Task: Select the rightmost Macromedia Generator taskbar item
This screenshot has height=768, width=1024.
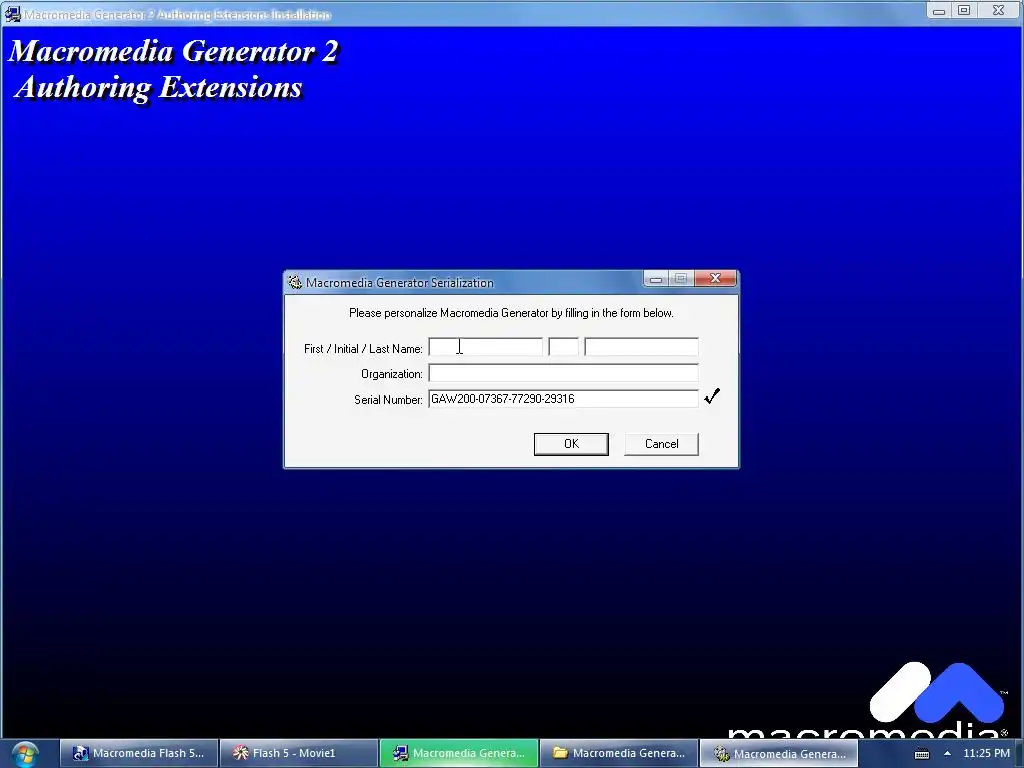Action: click(778, 754)
